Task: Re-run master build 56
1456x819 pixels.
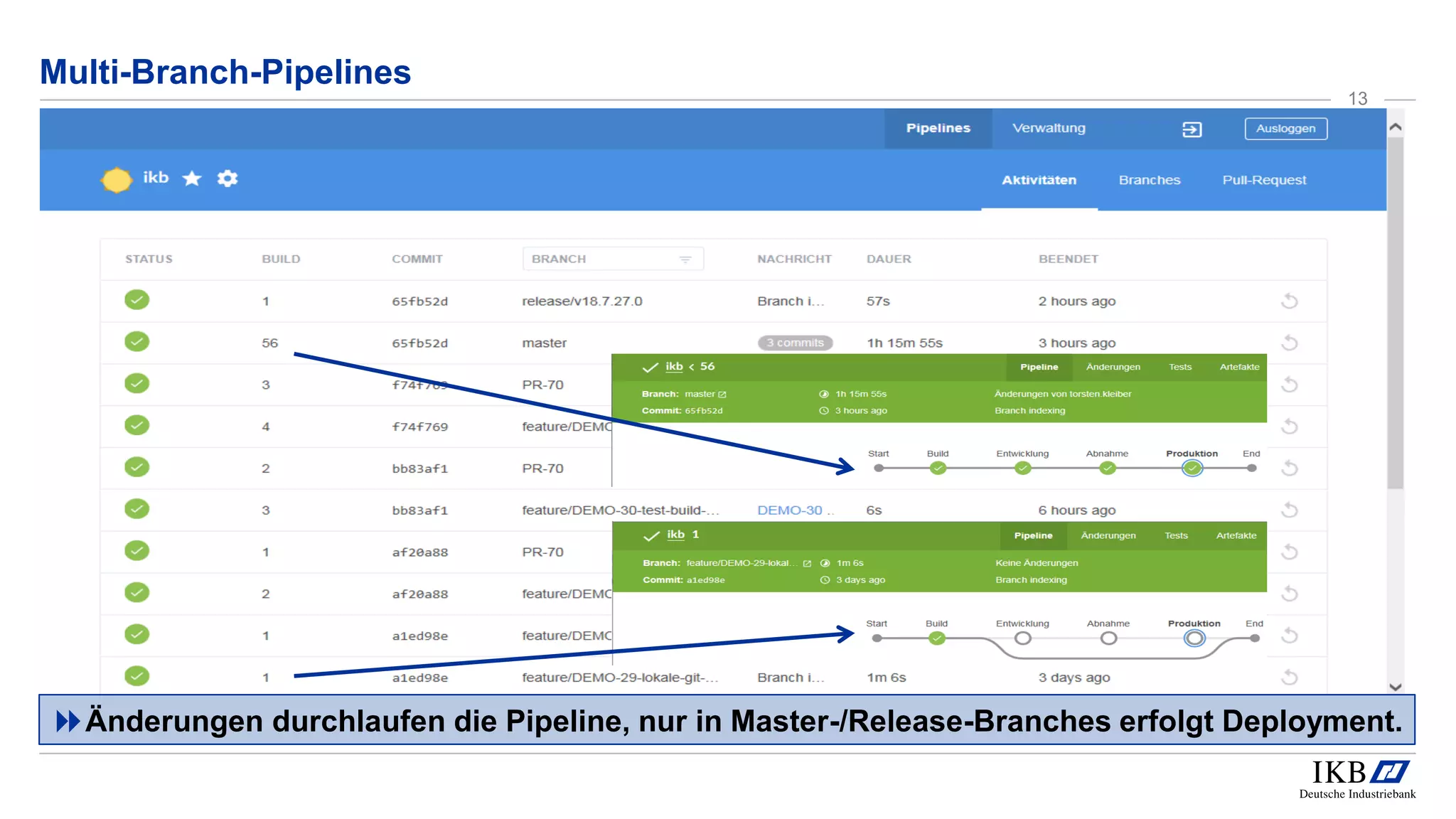Action: pyautogui.click(x=1290, y=343)
